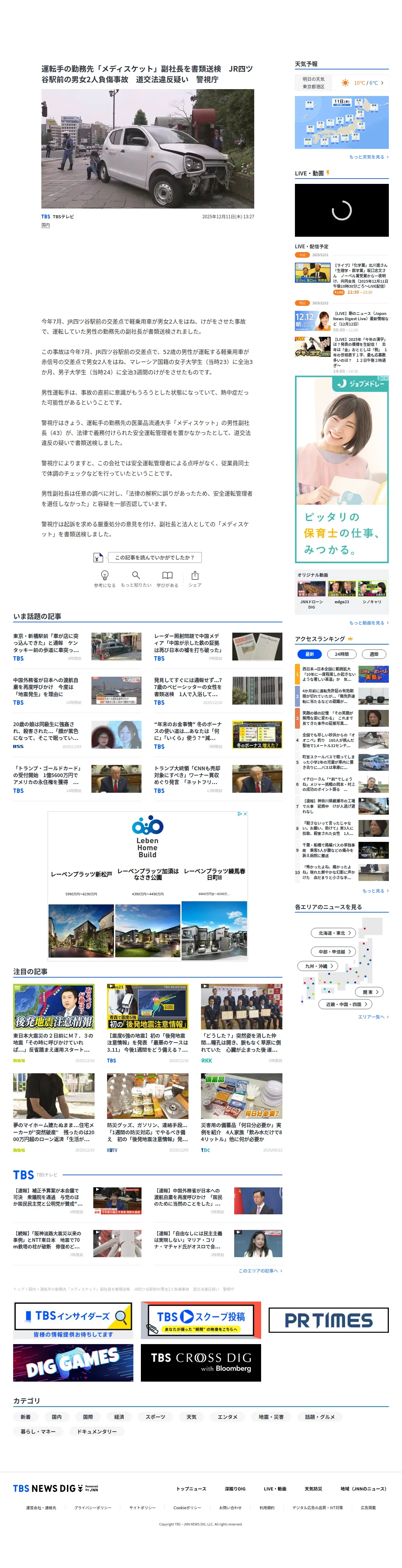Open the 九州・沖縄 area news
The width and height of the screenshot is (402, 1568).
coord(318,966)
